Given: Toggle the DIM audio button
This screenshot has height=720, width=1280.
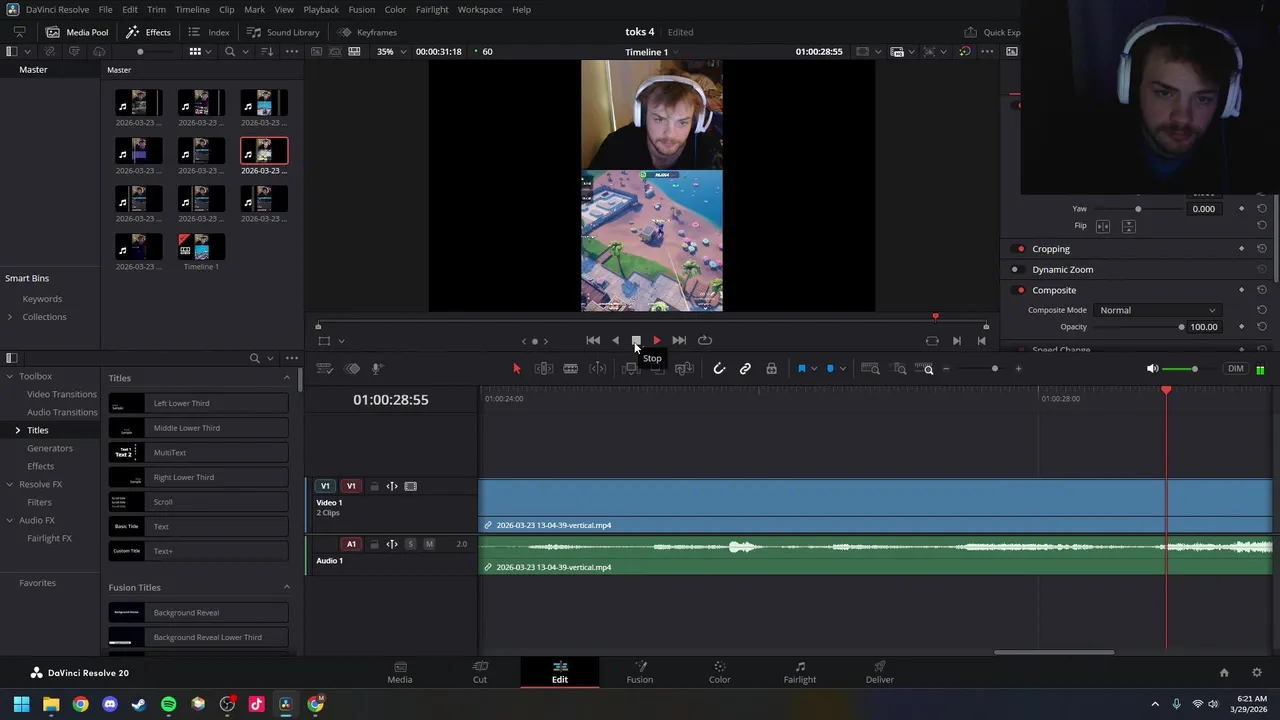Looking at the screenshot, I should (1236, 369).
